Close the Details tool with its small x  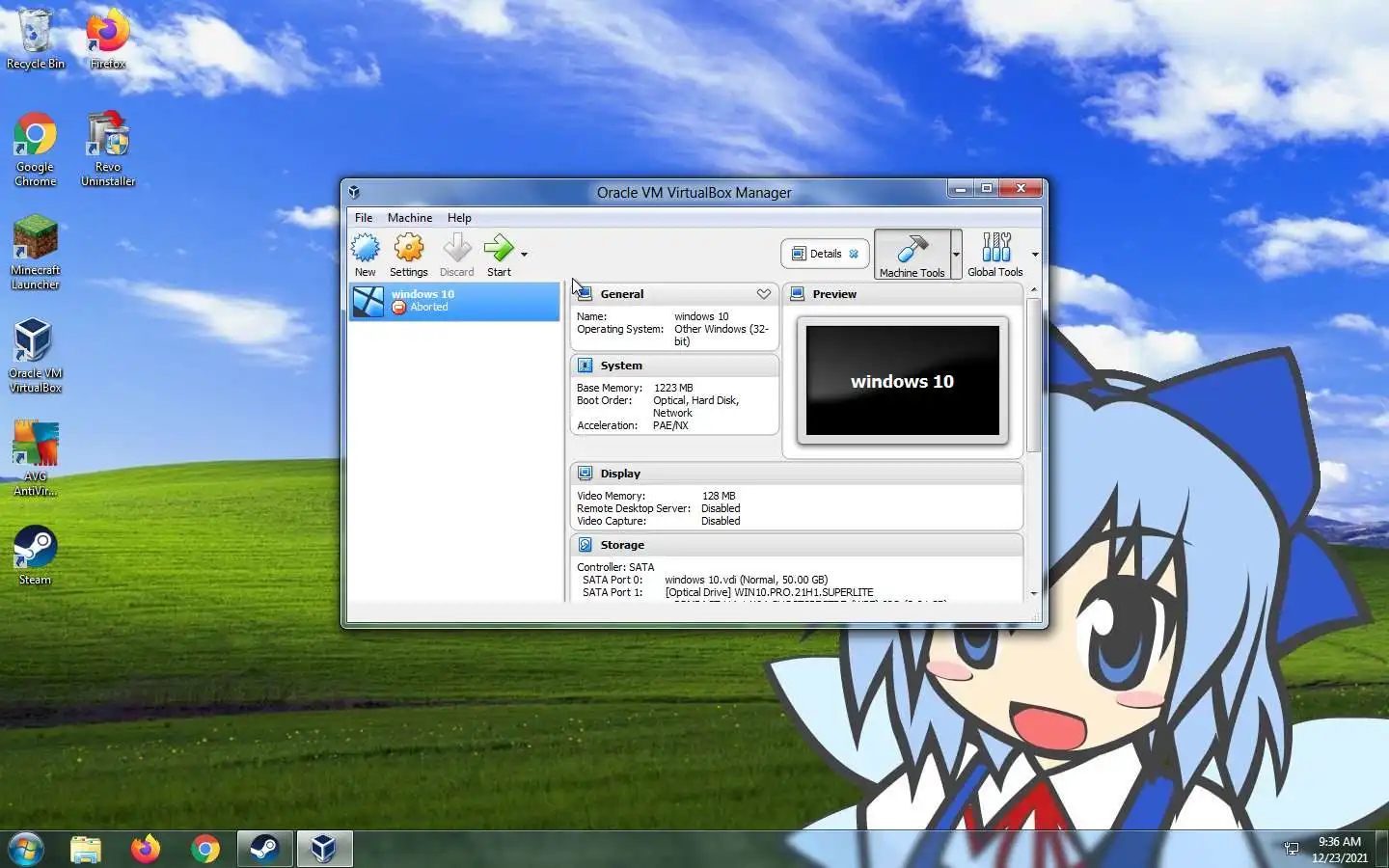coord(854,254)
